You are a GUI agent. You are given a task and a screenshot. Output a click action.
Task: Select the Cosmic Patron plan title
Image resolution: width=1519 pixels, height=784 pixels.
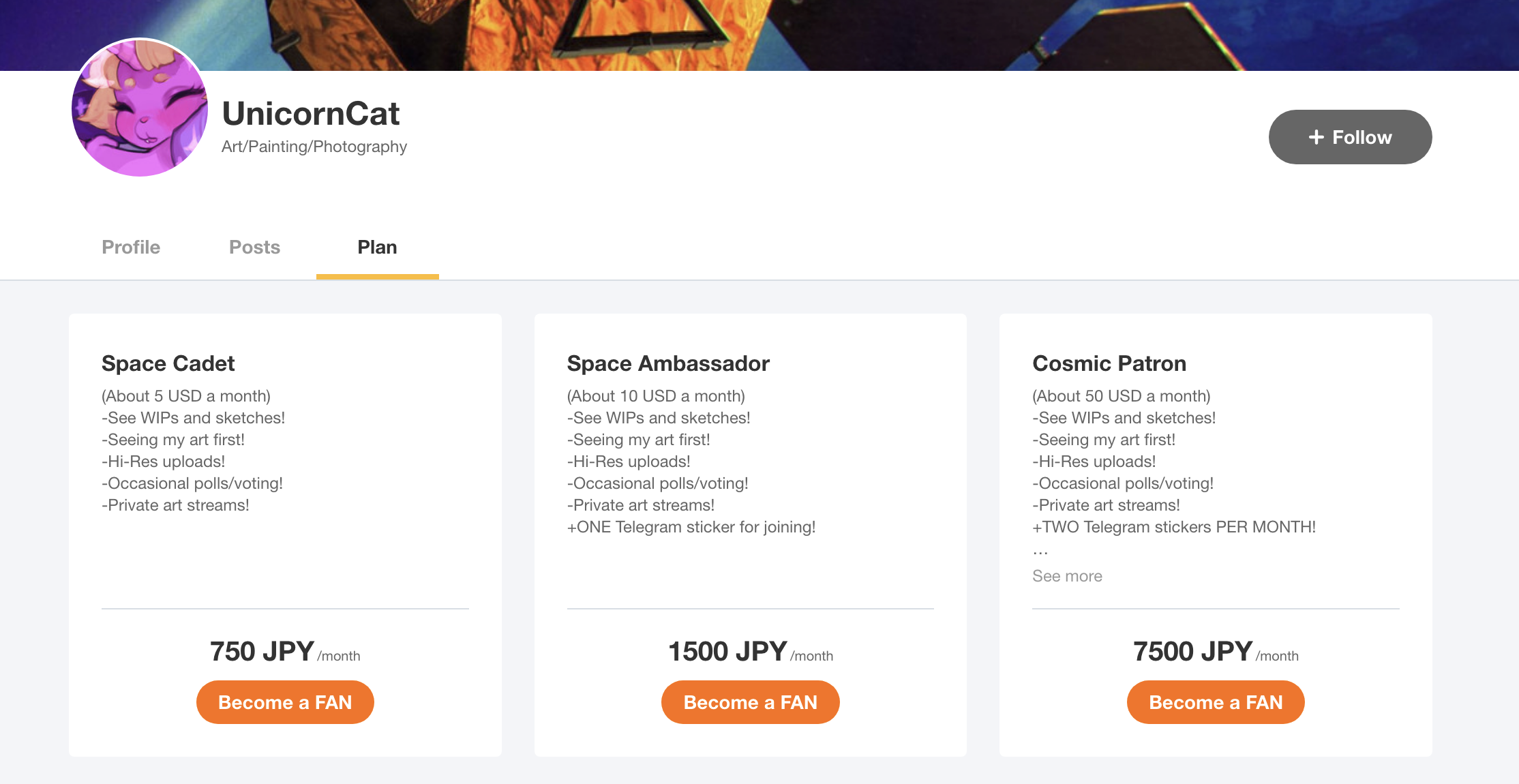(1109, 363)
